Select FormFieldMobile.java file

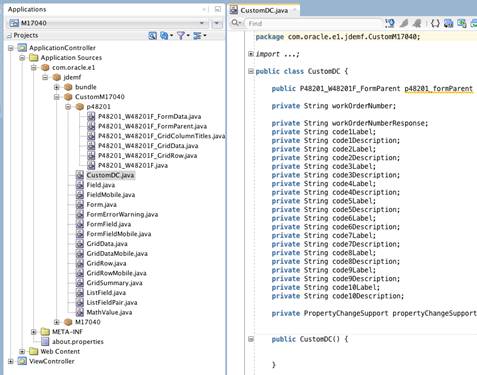tap(119, 234)
